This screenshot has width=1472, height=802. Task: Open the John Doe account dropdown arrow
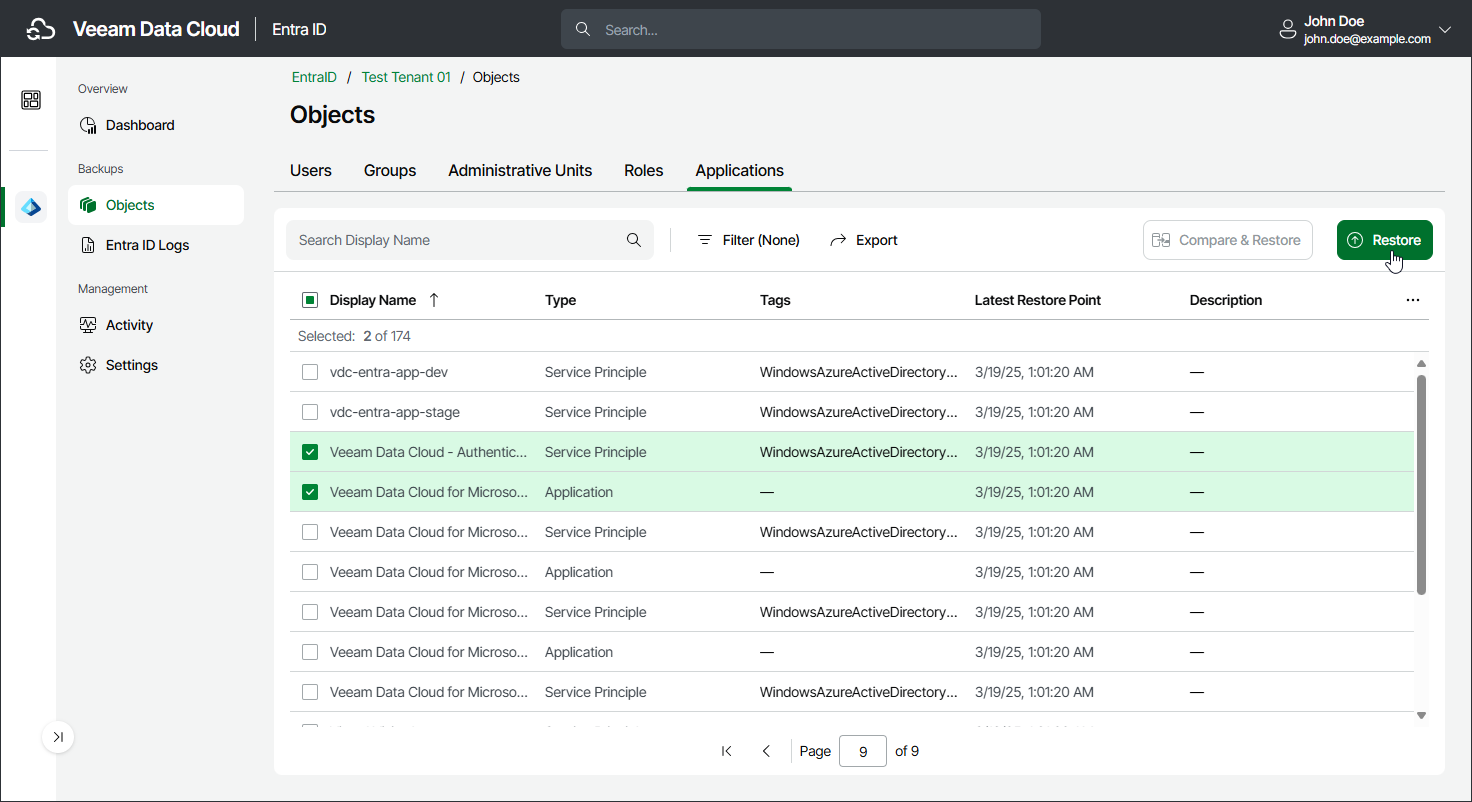[1444, 30]
